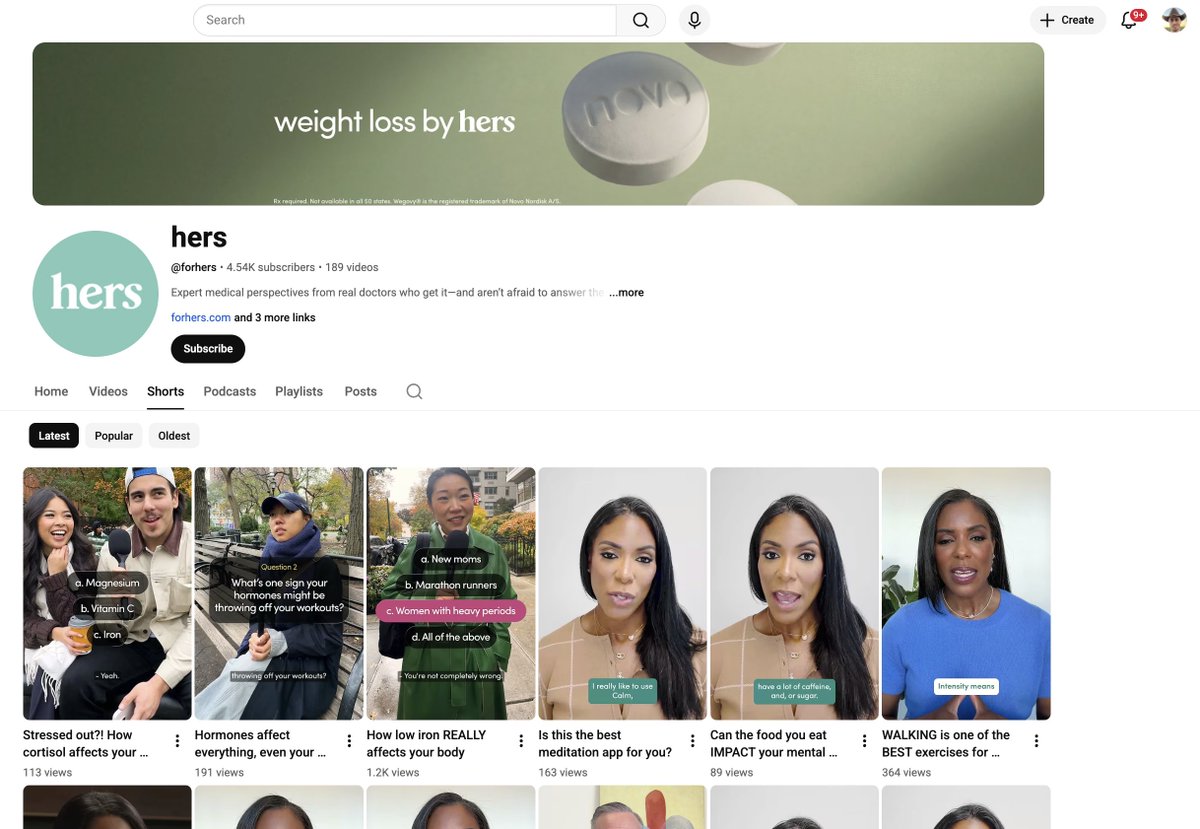The height and width of the screenshot is (829, 1200).
Task: Open 'Can the food you eat IMPACT your mental' title
Action: pyautogui.click(x=774, y=744)
